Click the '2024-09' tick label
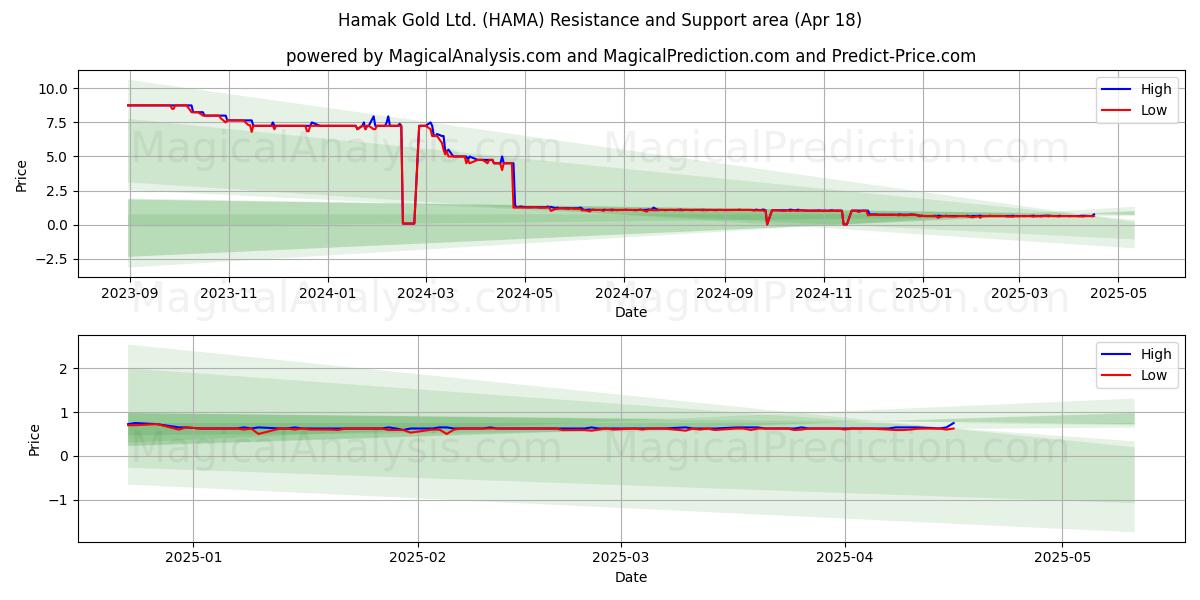 (725, 292)
